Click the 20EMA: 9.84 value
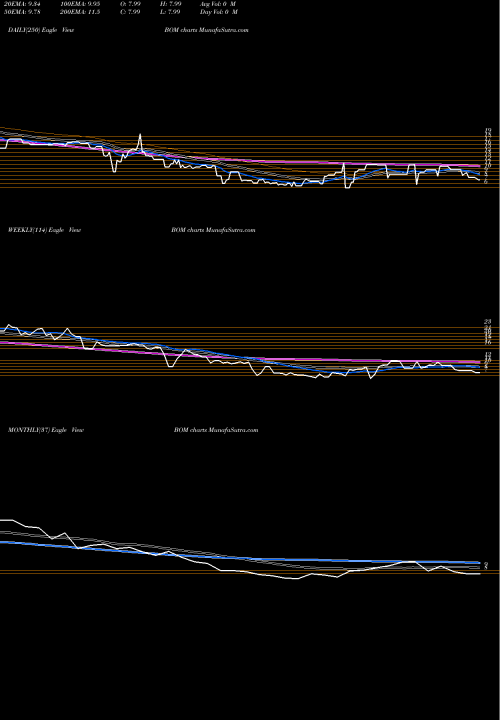The width and height of the screenshot is (500, 720). [x=22, y=4]
